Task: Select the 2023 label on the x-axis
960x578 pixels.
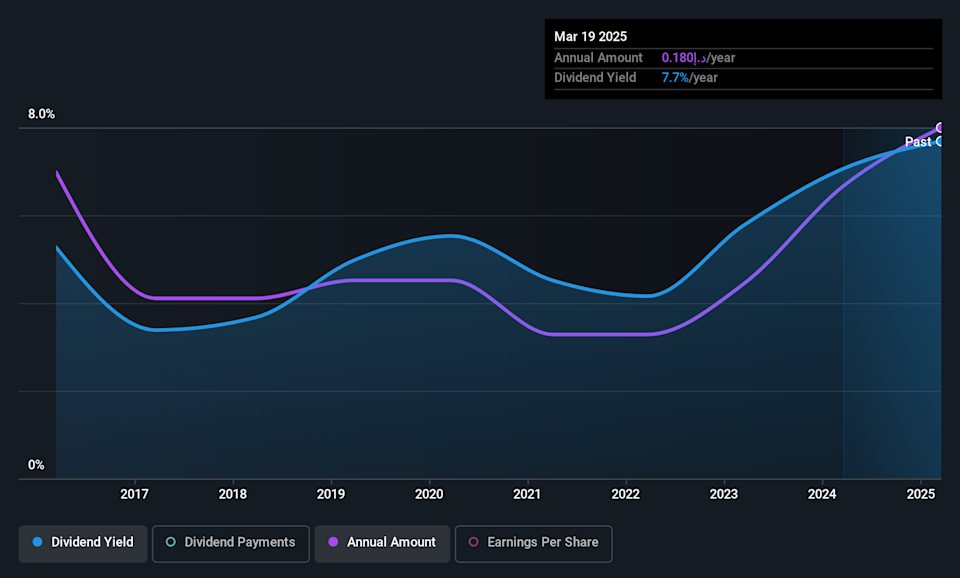Action: coord(723,494)
